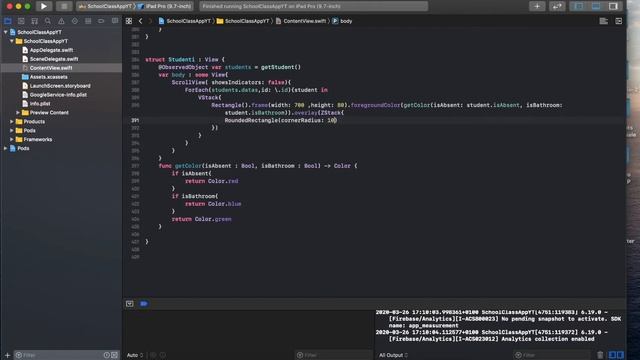This screenshot has height=360, width=640.
Task: Select GoogleService-Info.plist in the navigator
Action: point(58,95)
